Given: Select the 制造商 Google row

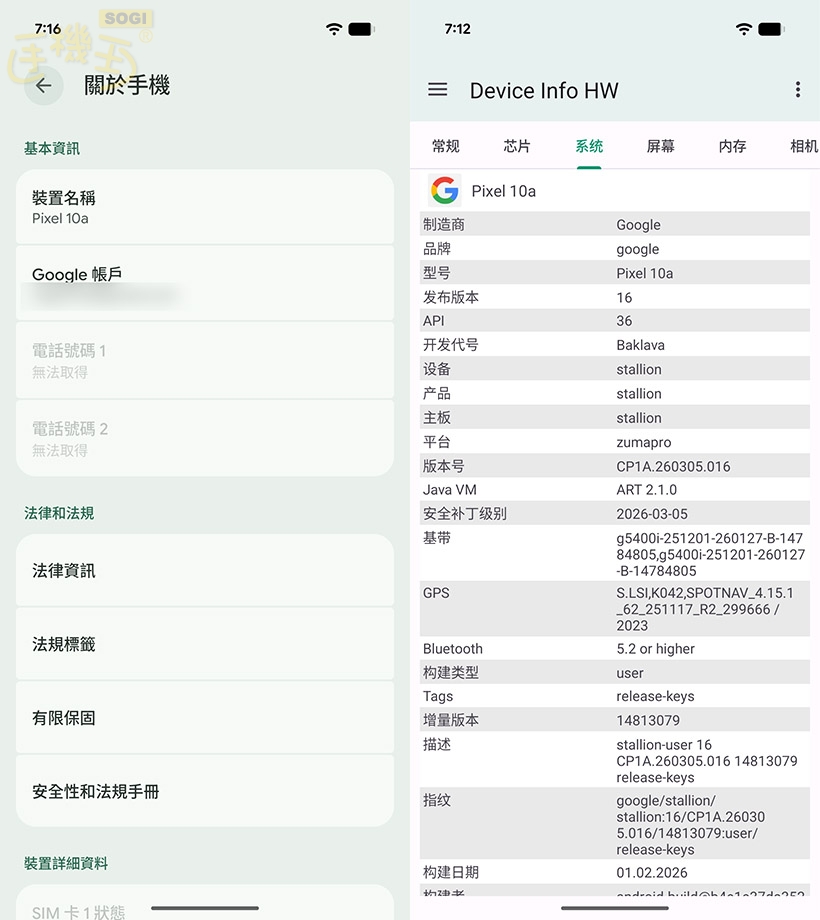Looking at the screenshot, I should coord(615,224).
